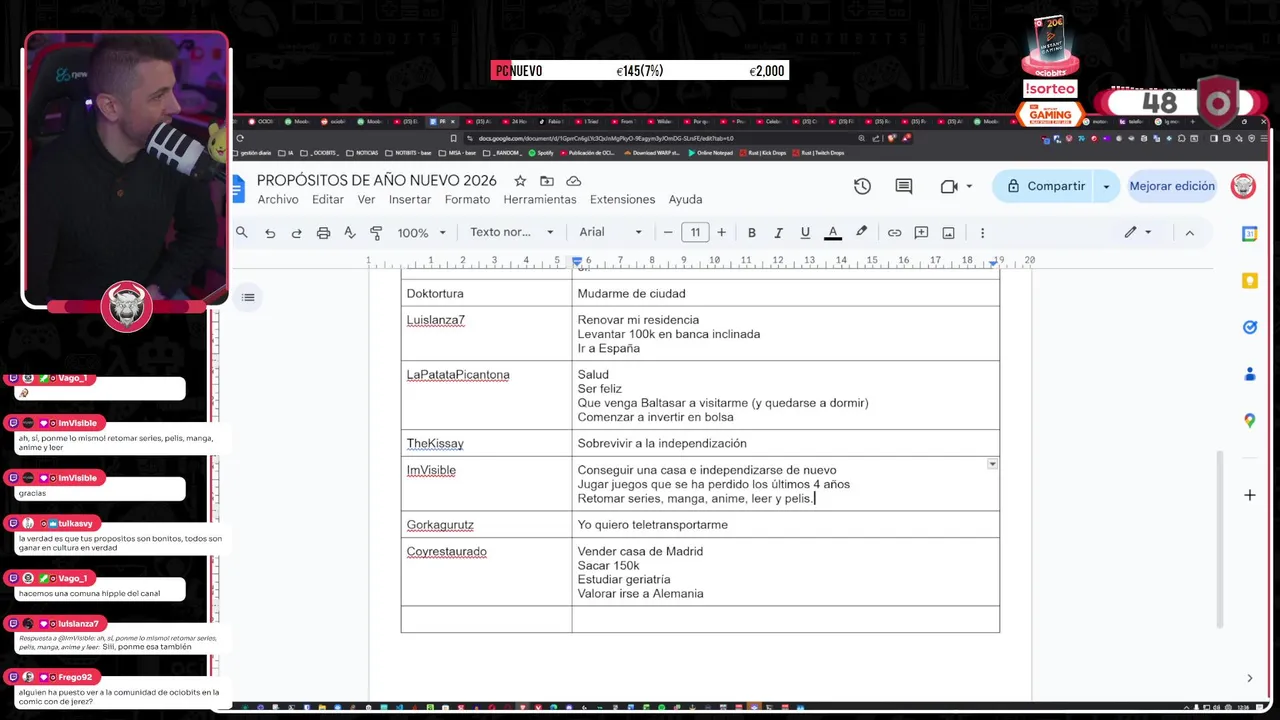
Task: Open the Maps side panel icon
Action: [x=1249, y=421]
